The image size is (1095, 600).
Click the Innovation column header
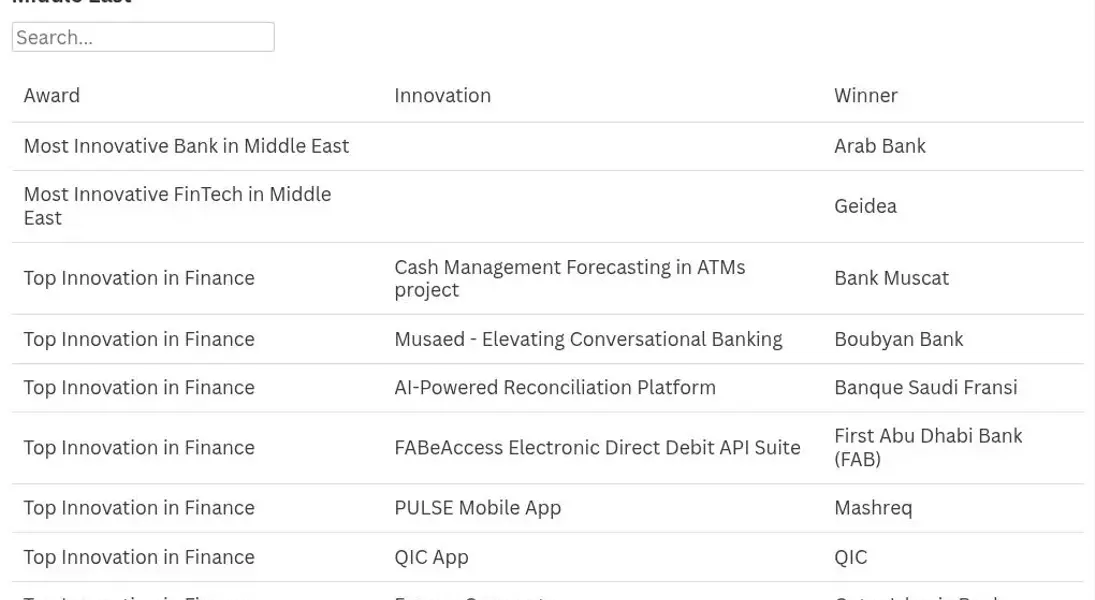(x=442, y=95)
